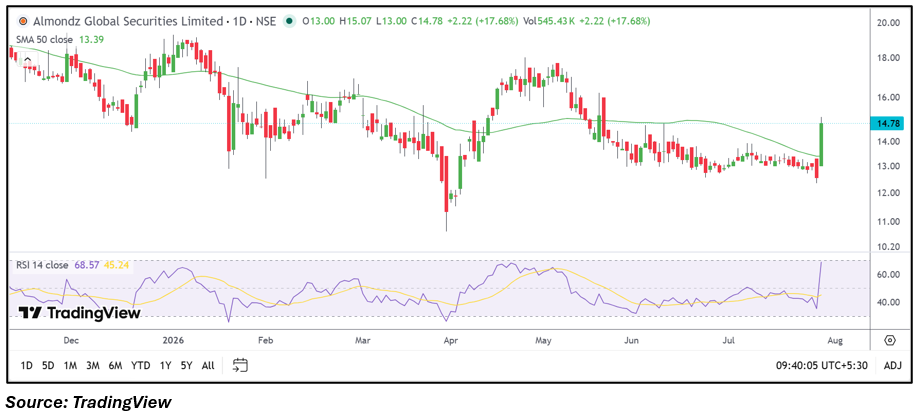Click the Almondz symbol logo icon
Image resolution: width=919 pixels, height=417 pixels.
coord(23,21)
